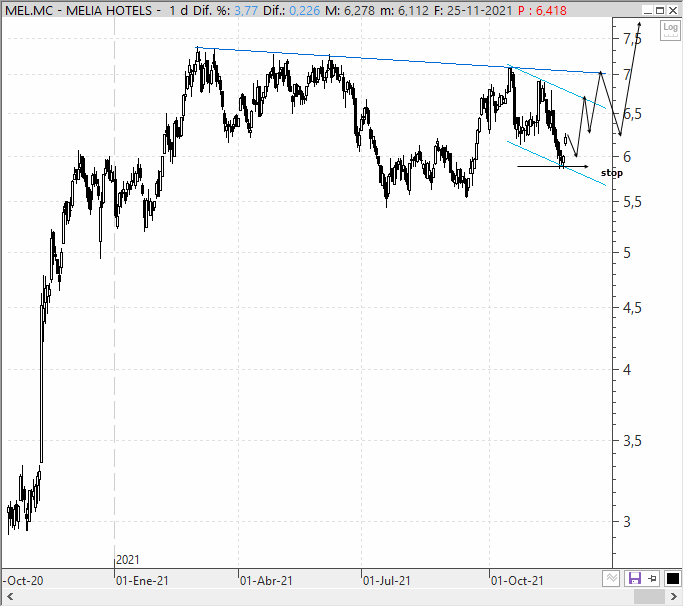This screenshot has height=607, width=684.
Task: Click the horizontal scrollbar thumb
Action: 649,597
